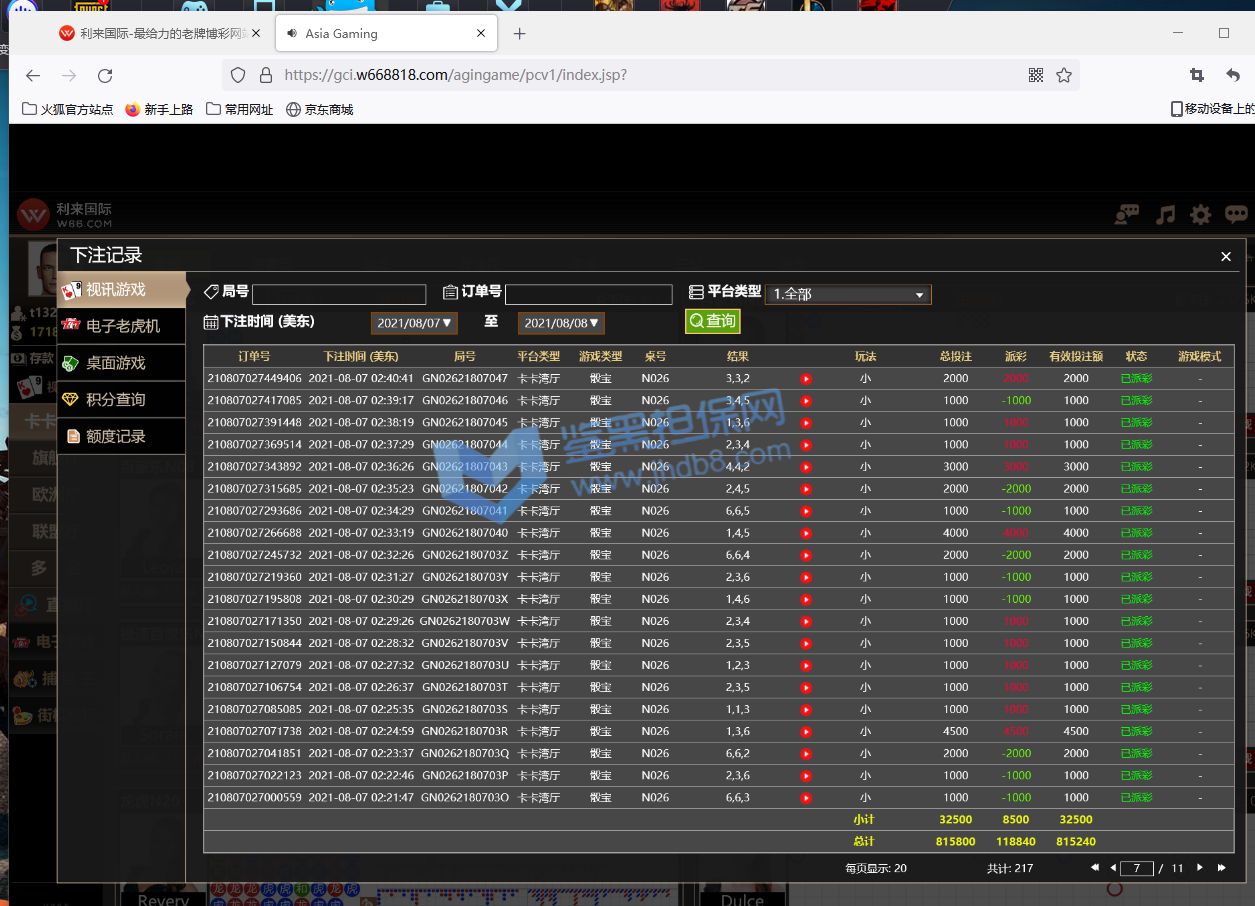Open the start date picker 2021/08/07
The width and height of the screenshot is (1255, 906).
(x=414, y=323)
